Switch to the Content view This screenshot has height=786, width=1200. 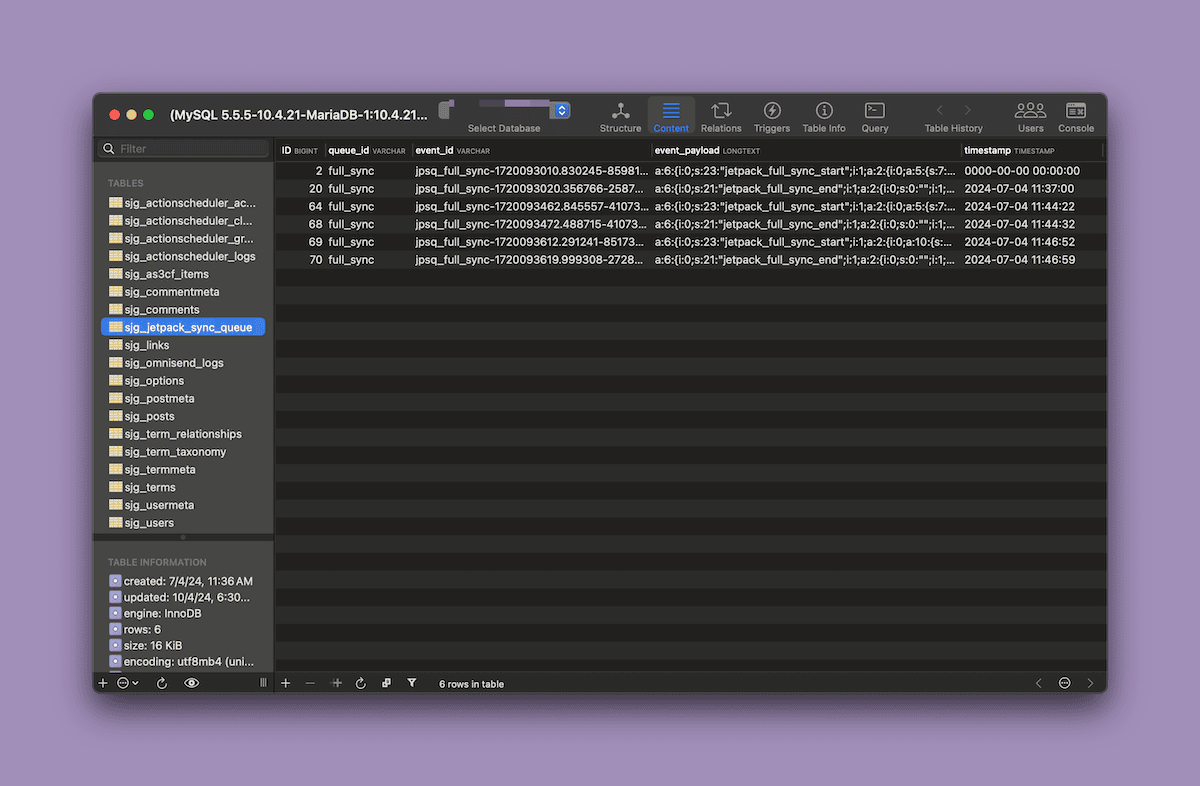click(x=671, y=116)
